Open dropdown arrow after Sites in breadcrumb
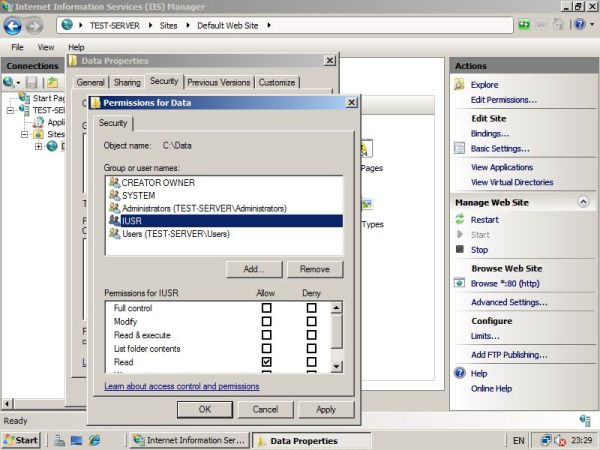Screen dimensions: 600x450 [x=188, y=25]
